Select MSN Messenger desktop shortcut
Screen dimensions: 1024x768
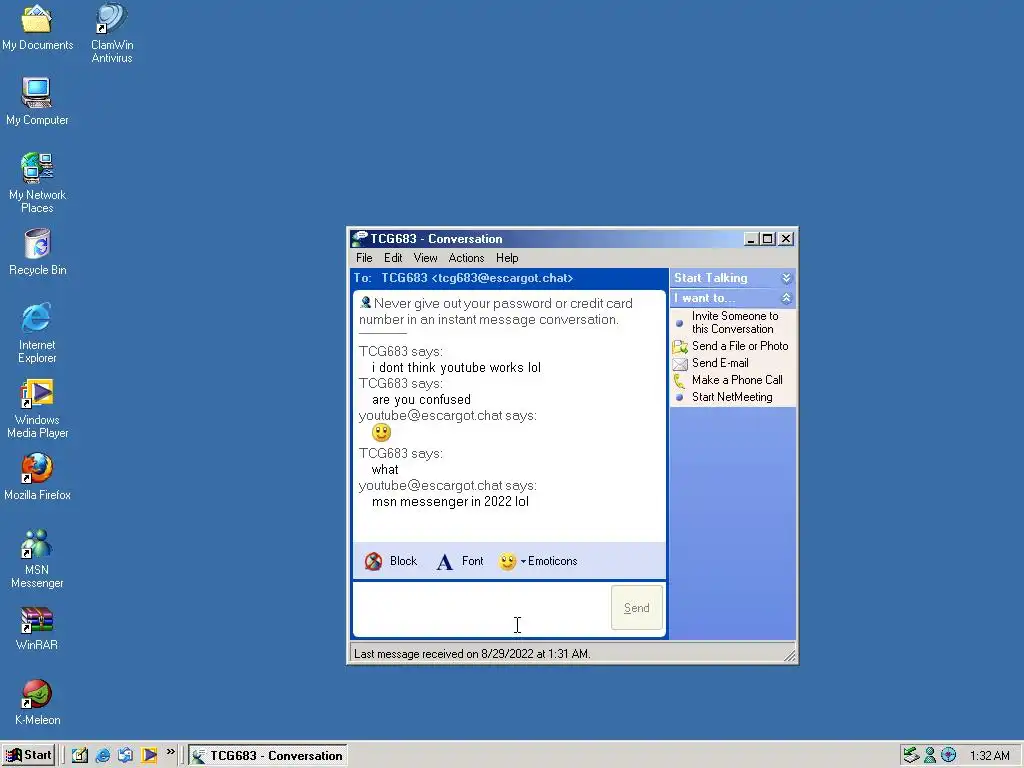pos(37,558)
